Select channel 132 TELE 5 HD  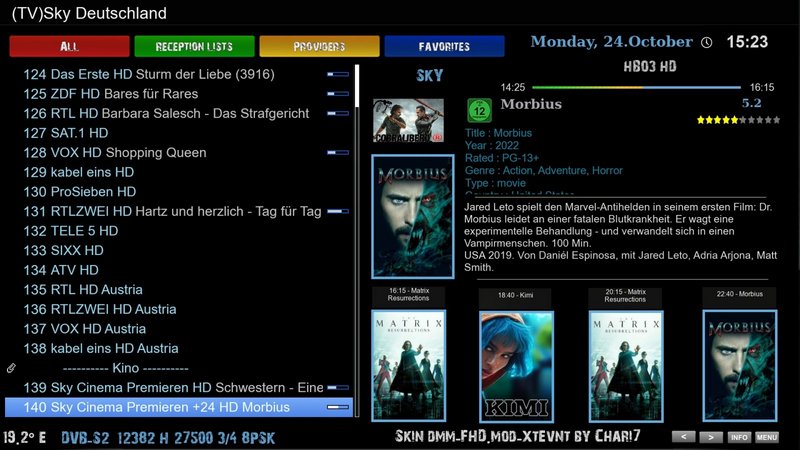point(179,231)
